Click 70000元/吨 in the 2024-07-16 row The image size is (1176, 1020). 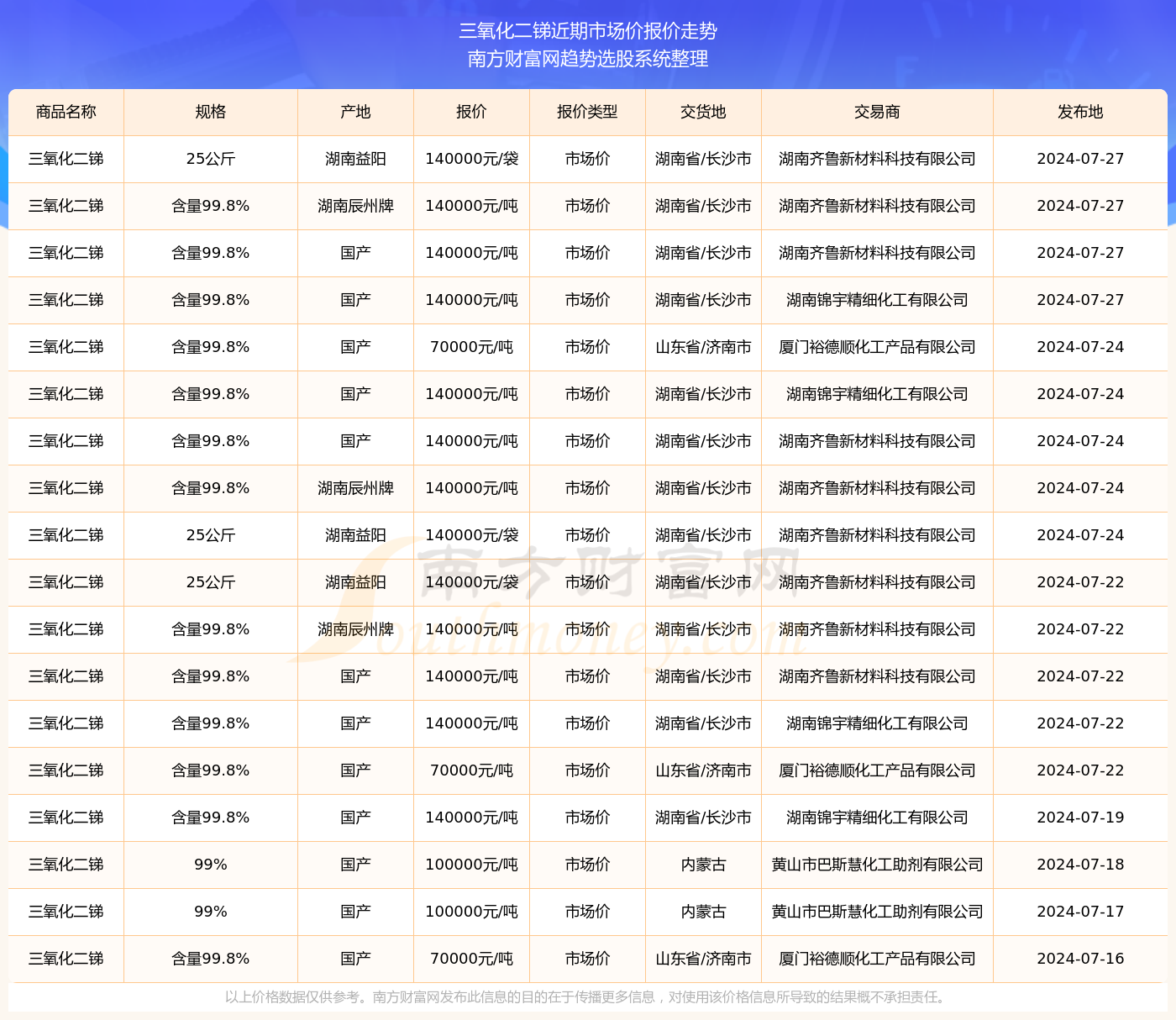pos(471,959)
